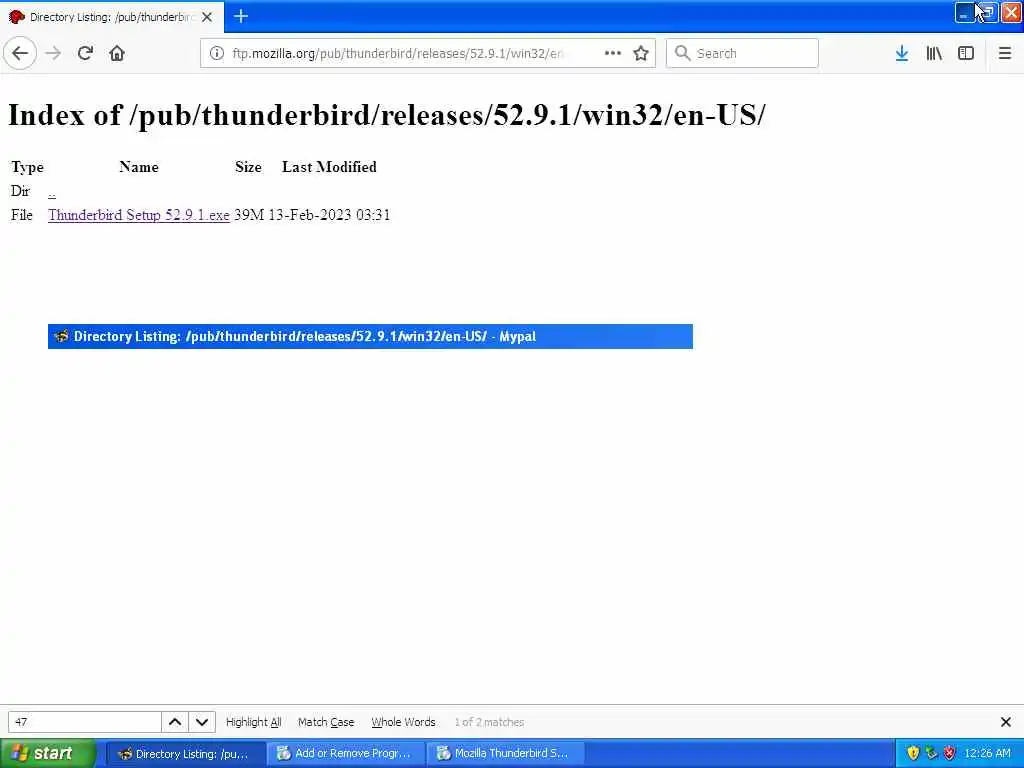Select the Directory Listing browser tab
Screen dimensions: 1024x768
tap(112, 16)
